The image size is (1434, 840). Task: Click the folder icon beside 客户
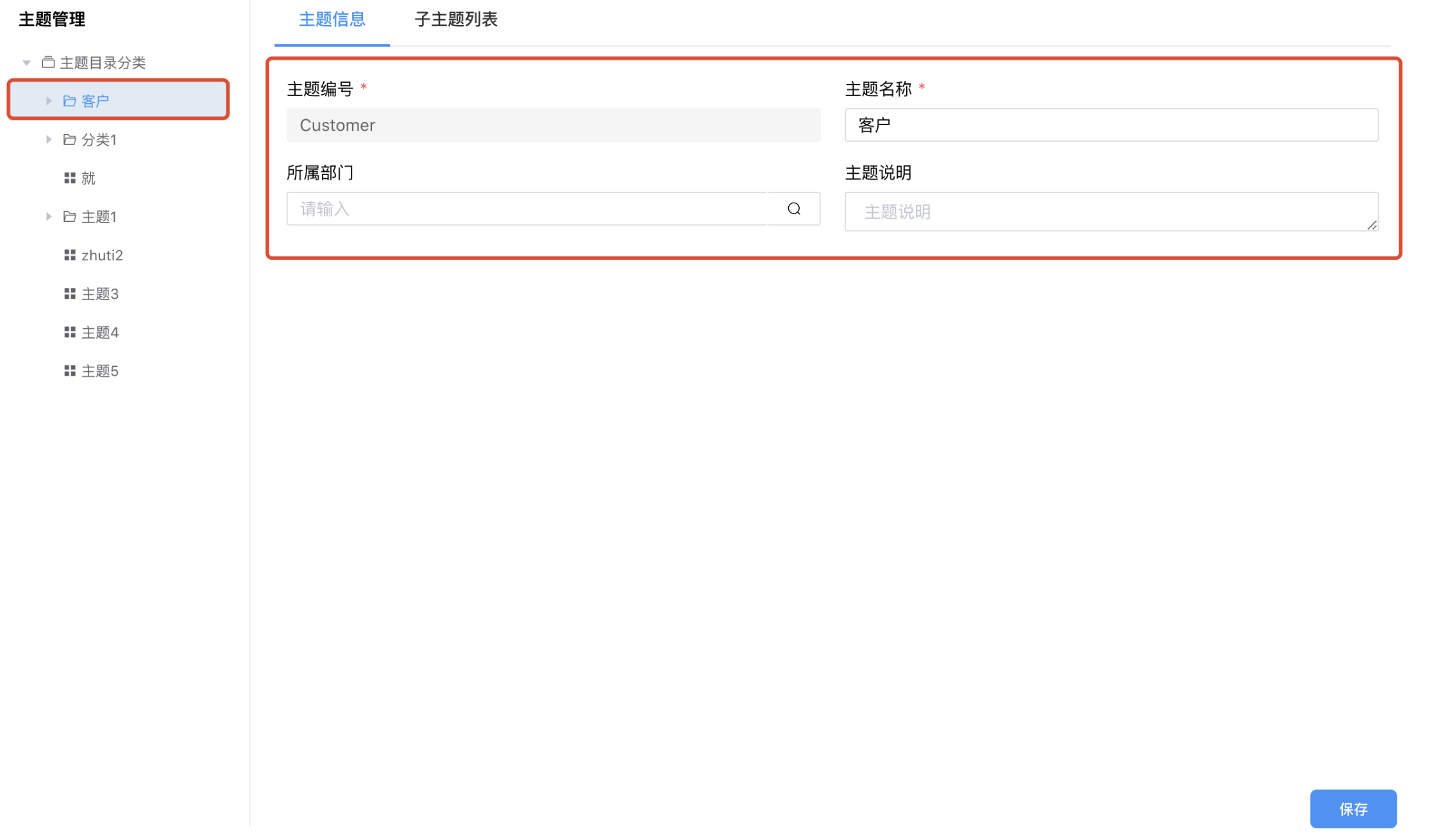pyautogui.click(x=69, y=99)
